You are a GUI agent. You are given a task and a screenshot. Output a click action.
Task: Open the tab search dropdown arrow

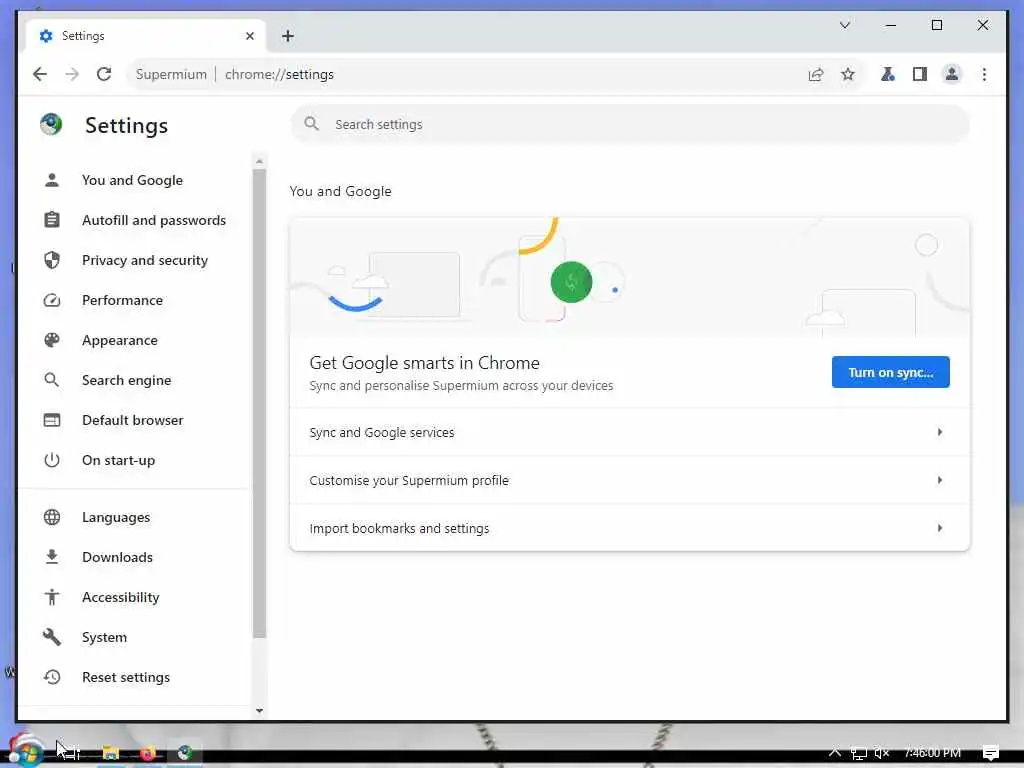pyautogui.click(x=844, y=25)
